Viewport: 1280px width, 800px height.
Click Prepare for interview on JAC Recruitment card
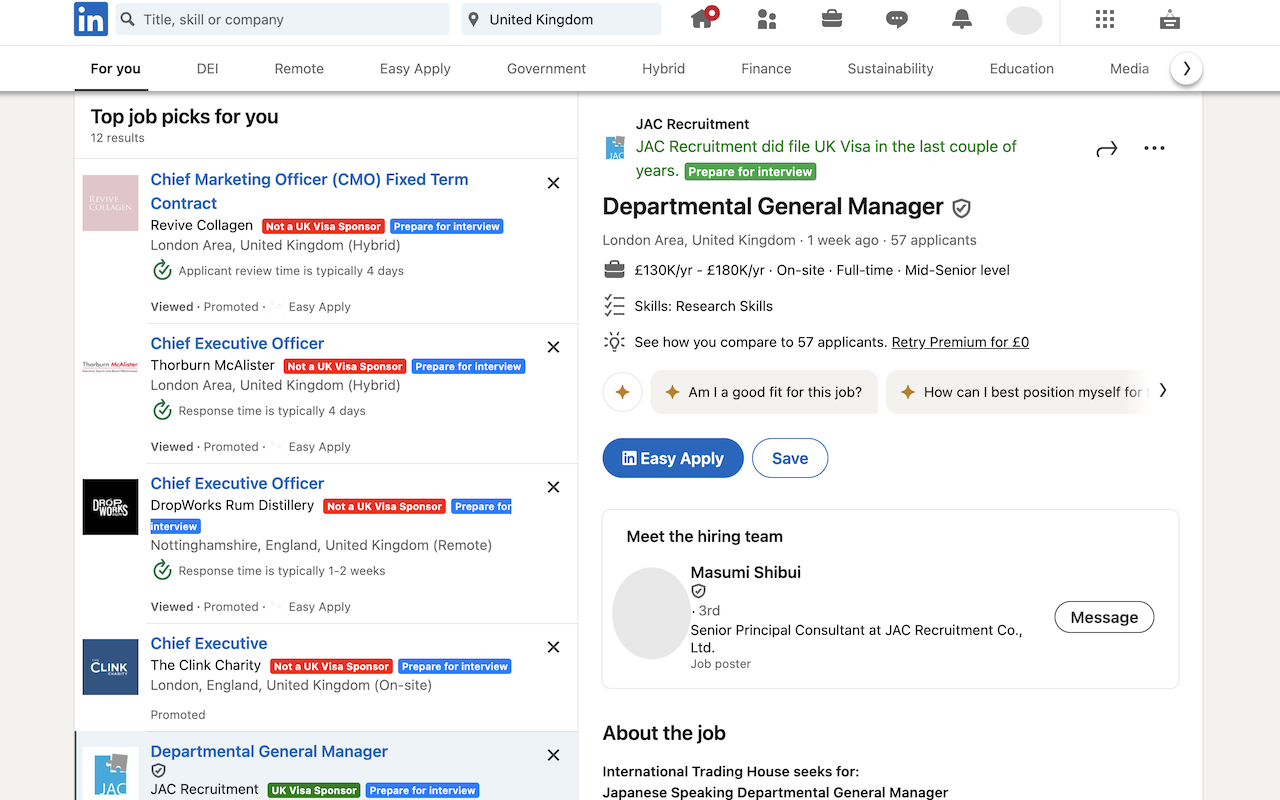tap(423, 790)
